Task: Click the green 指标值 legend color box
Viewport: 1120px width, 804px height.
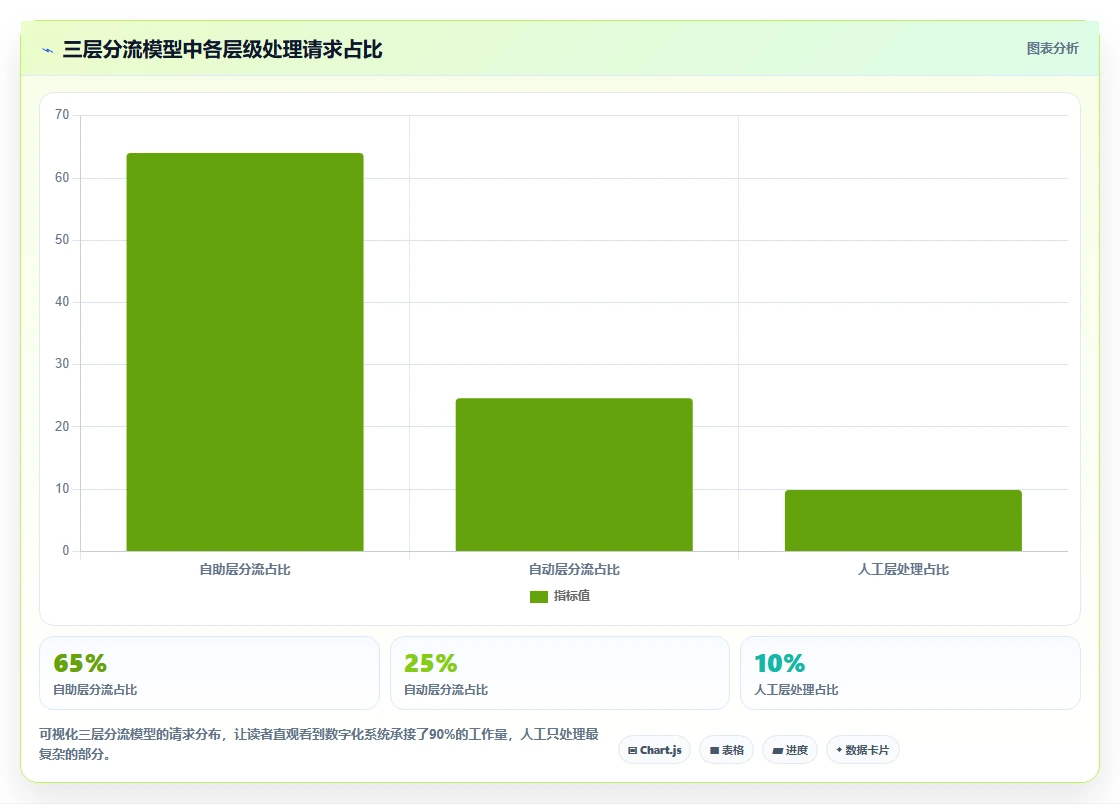Action: pos(539,597)
